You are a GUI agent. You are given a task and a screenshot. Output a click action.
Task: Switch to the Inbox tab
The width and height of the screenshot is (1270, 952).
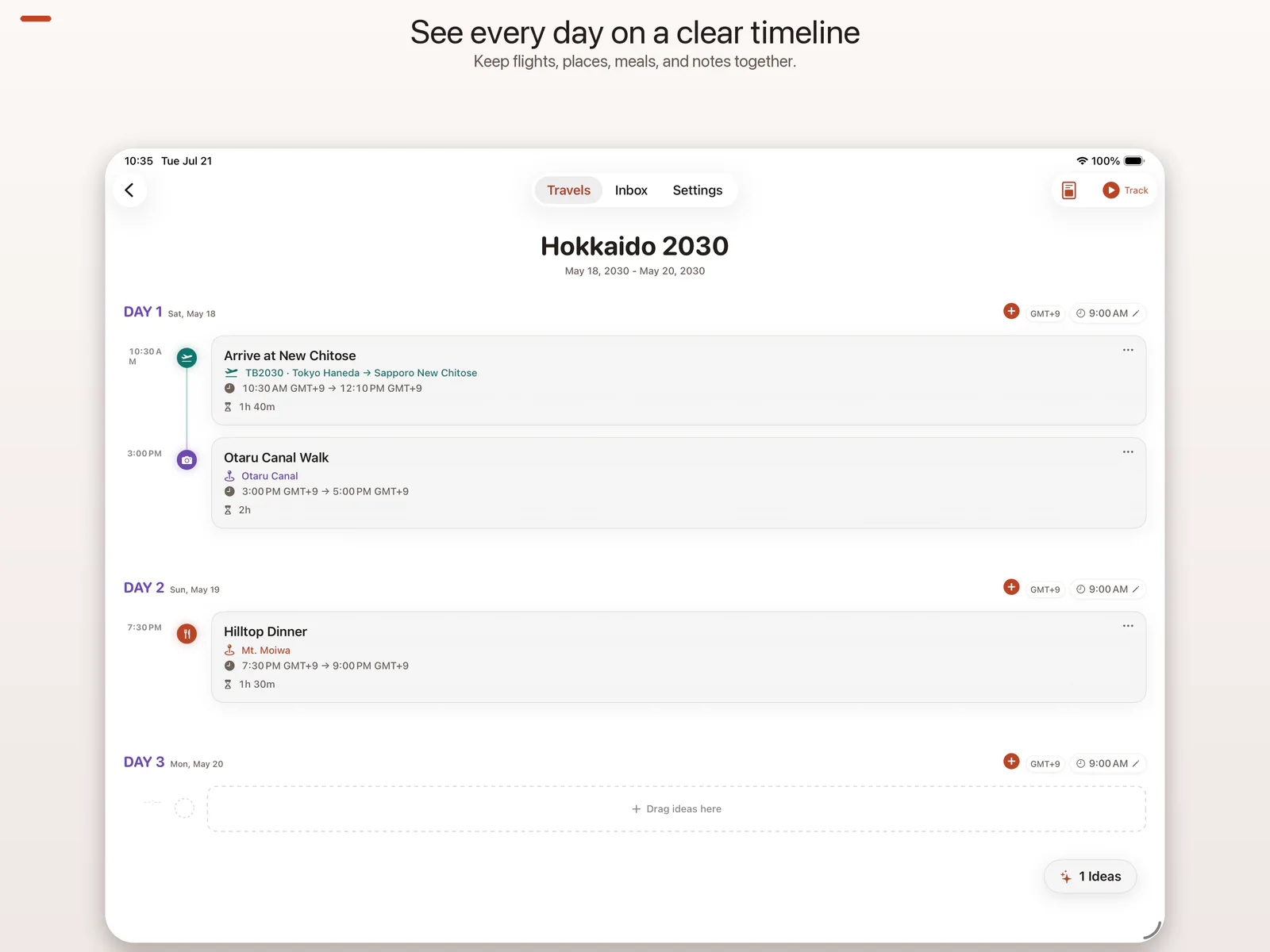click(x=631, y=190)
